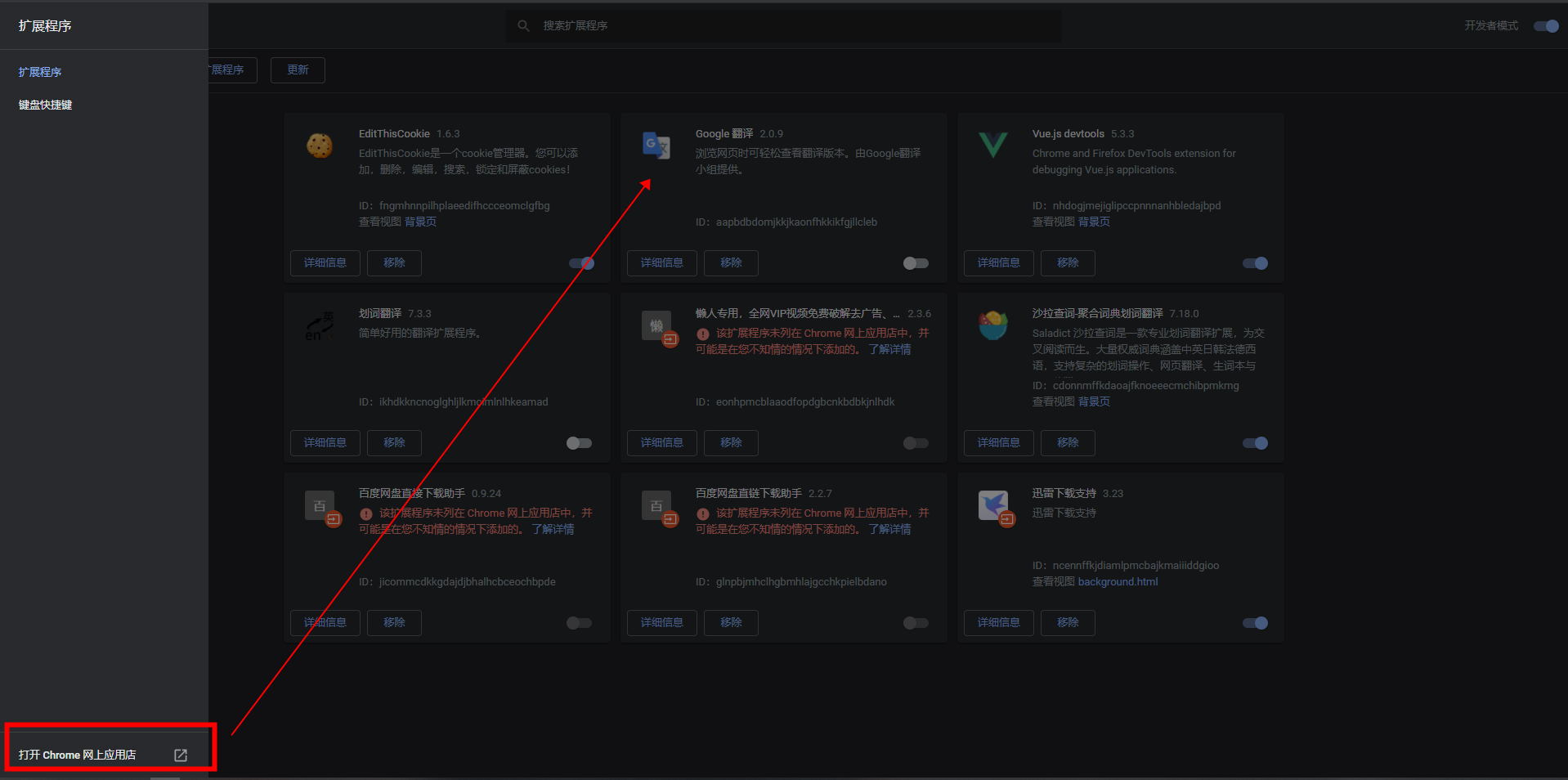Click the EditThisCookie cookie icon
The height and width of the screenshot is (780, 1568).
tap(319, 146)
